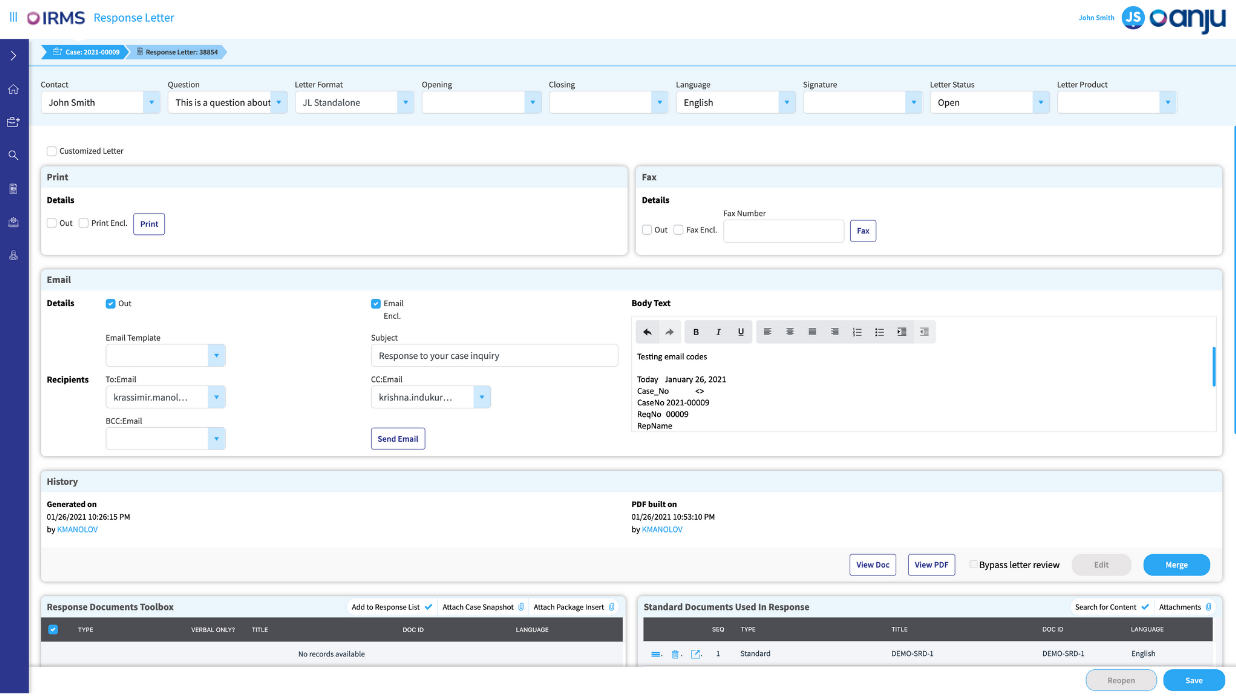Click the View PDF button
Screen dimensions: 1236x696
tap(932, 565)
